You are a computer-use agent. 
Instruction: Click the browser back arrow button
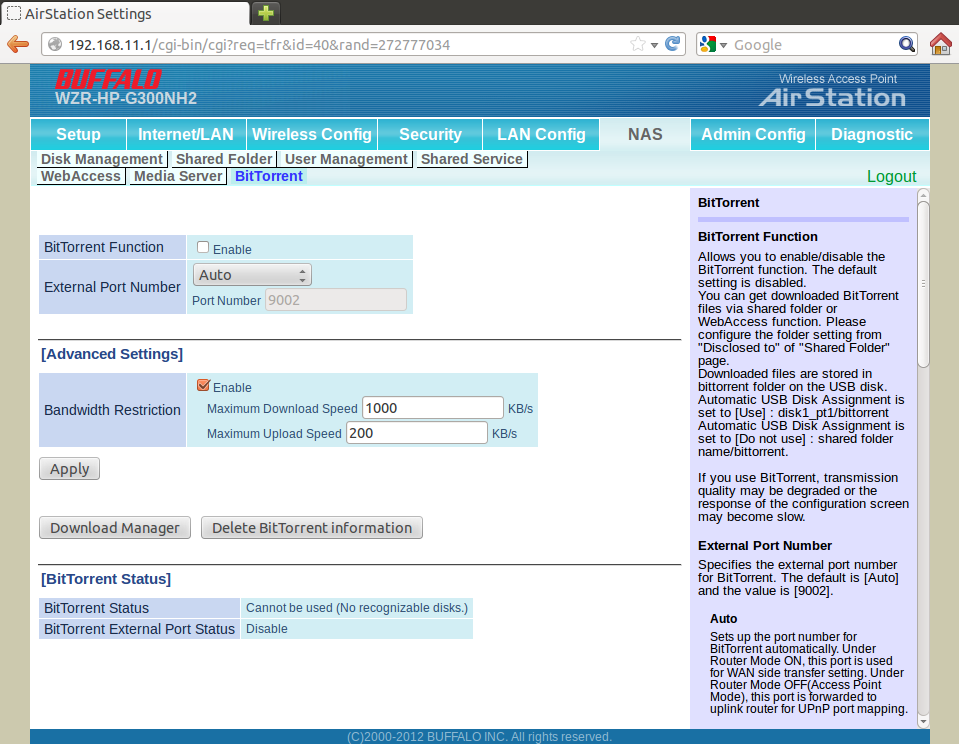[17, 45]
